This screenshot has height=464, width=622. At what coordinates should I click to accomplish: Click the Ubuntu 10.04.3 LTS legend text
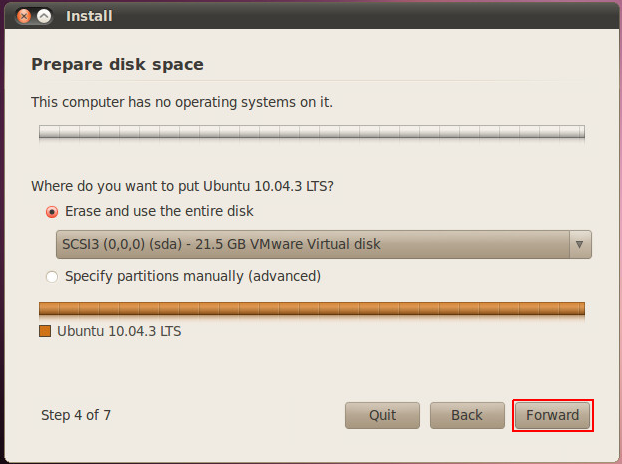[x=119, y=331]
